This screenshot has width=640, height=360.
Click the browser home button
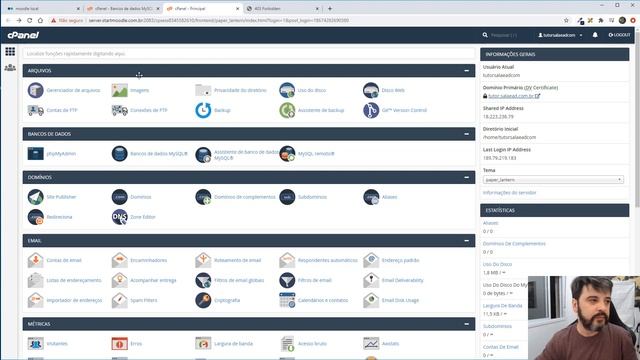[x=40, y=20]
